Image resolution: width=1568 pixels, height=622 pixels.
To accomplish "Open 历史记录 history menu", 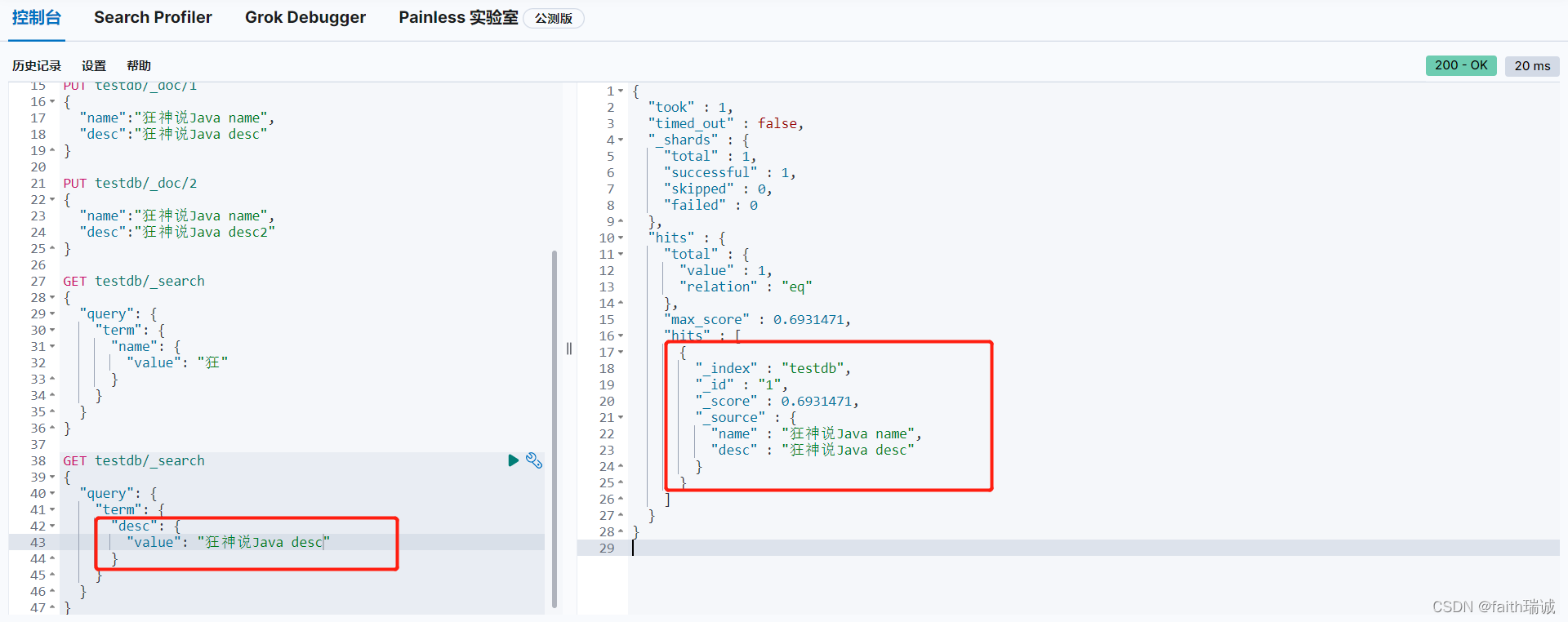I will [x=37, y=65].
